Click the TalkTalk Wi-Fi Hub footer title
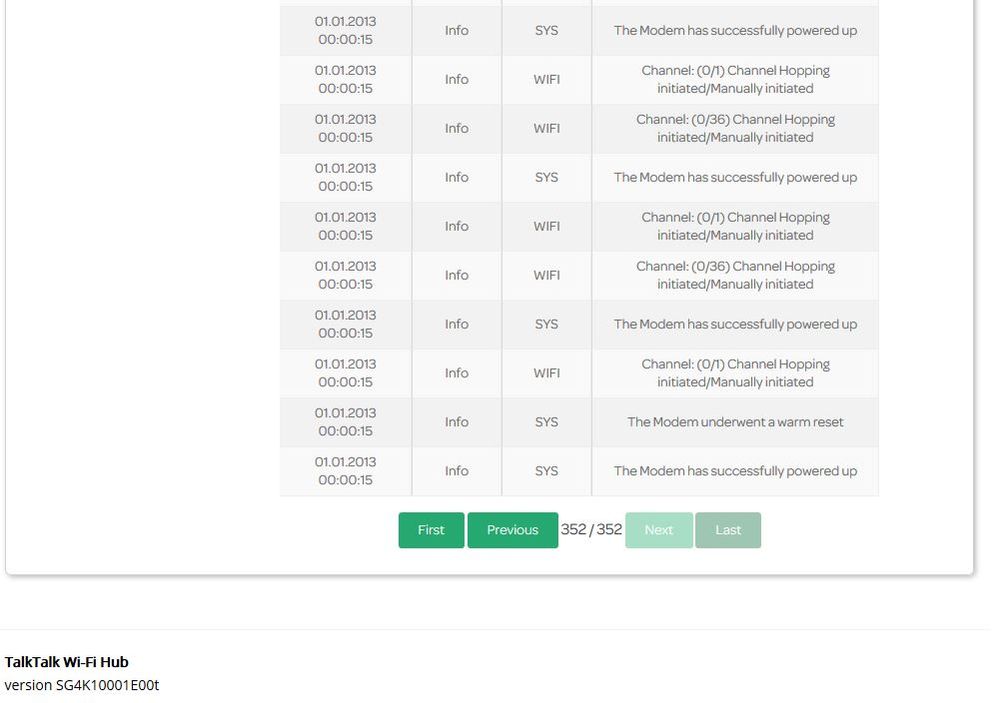 click(67, 662)
